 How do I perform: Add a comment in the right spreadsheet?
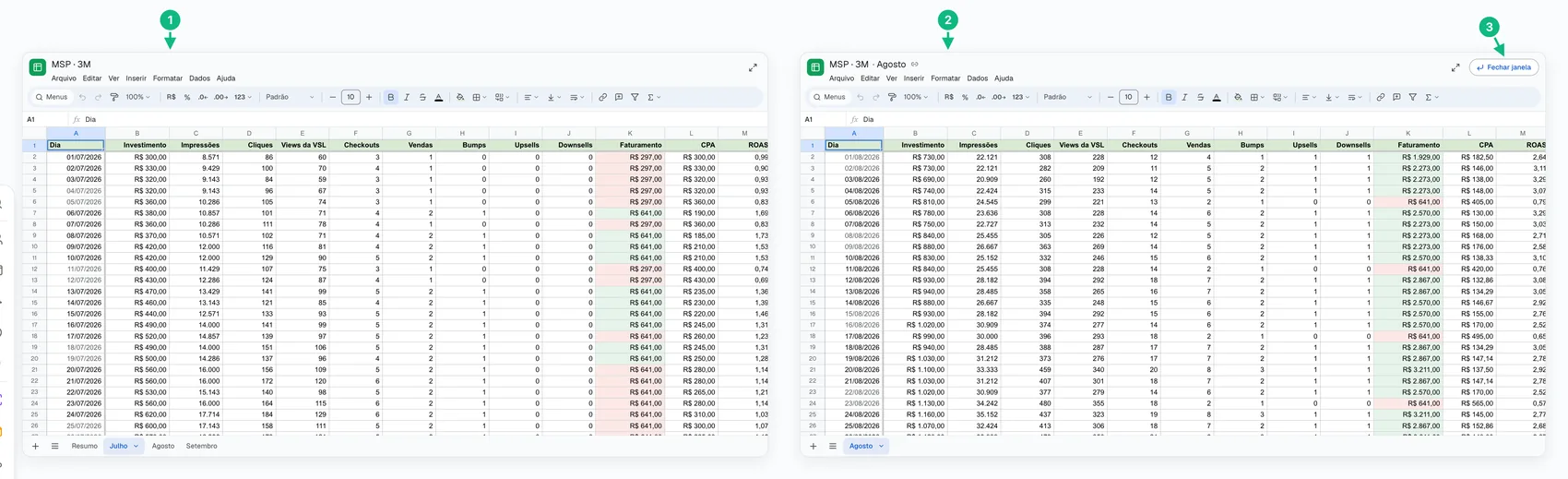click(x=1396, y=97)
